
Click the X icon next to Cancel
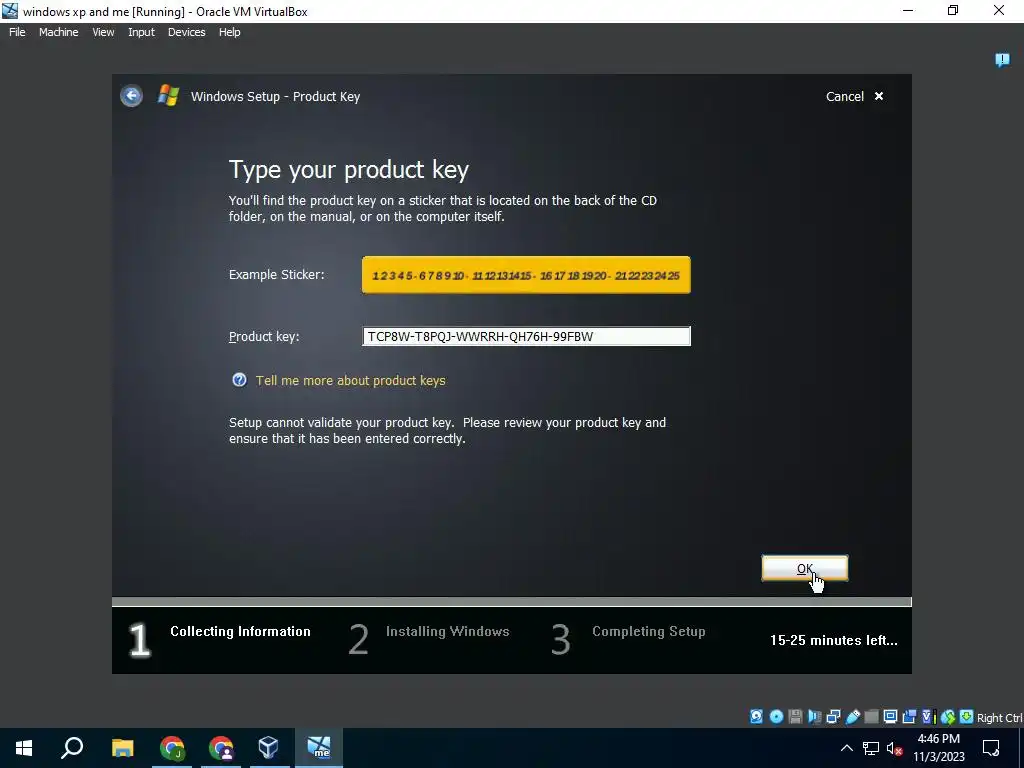coord(879,96)
